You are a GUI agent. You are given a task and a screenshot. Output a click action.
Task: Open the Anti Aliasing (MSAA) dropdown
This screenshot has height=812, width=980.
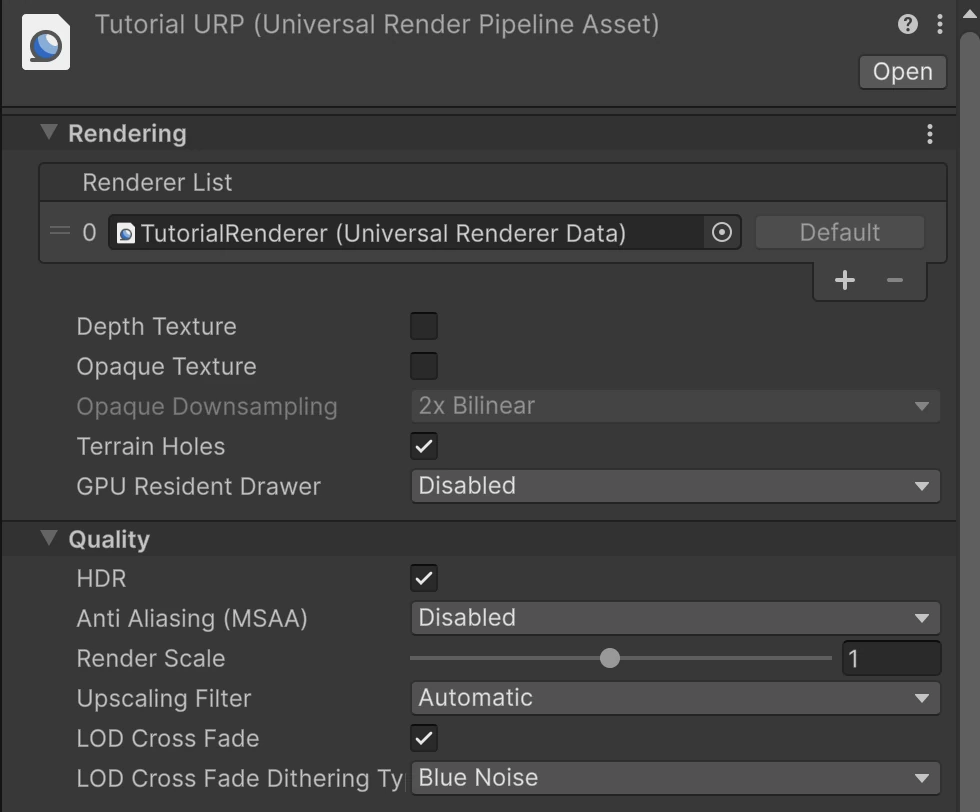(x=675, y=618)
